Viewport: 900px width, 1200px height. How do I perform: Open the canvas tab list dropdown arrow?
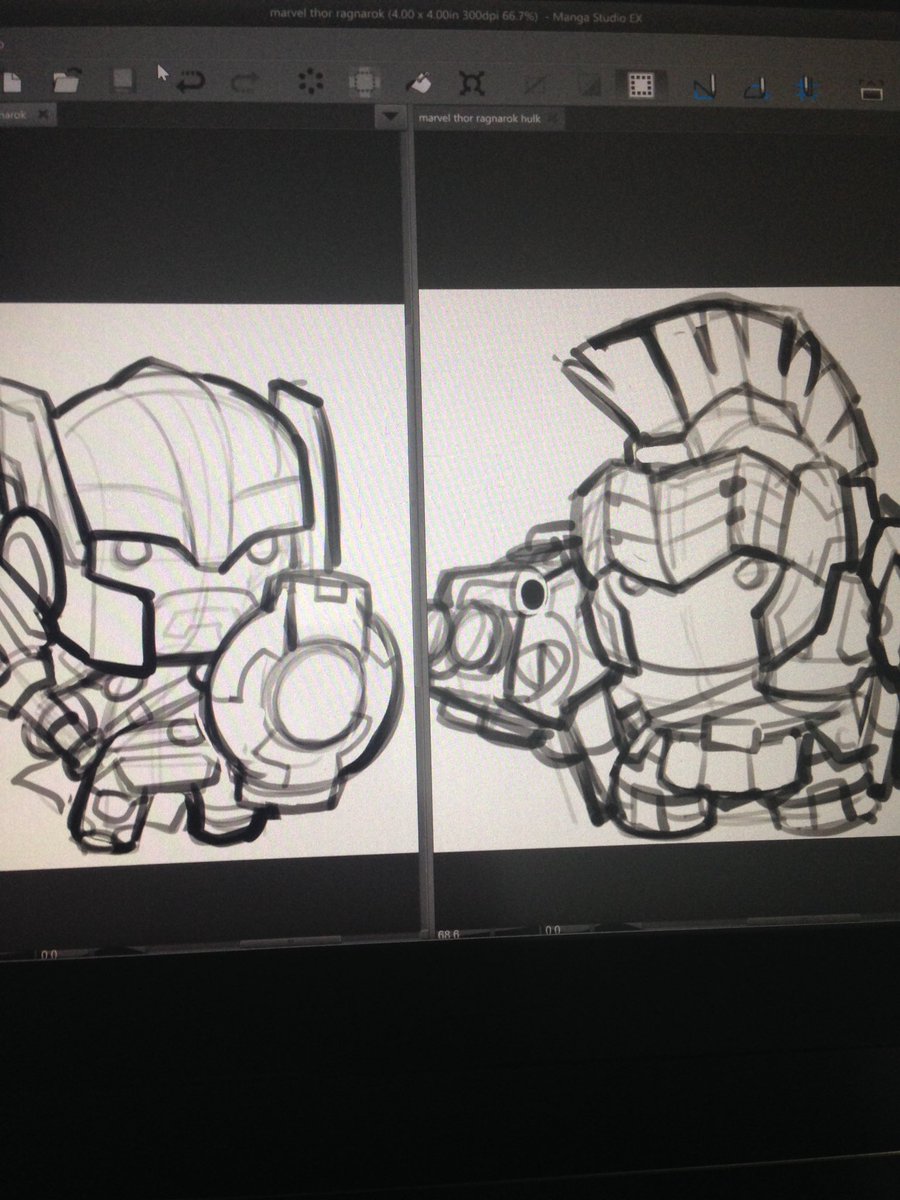tap(390, 118)
